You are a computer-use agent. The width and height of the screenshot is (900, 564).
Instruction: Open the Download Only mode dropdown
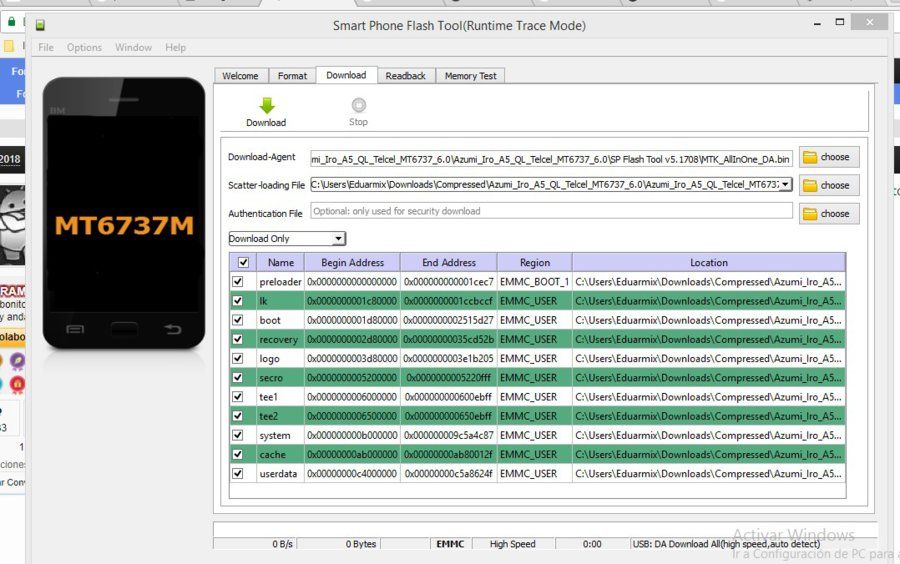tap(287, 239)
